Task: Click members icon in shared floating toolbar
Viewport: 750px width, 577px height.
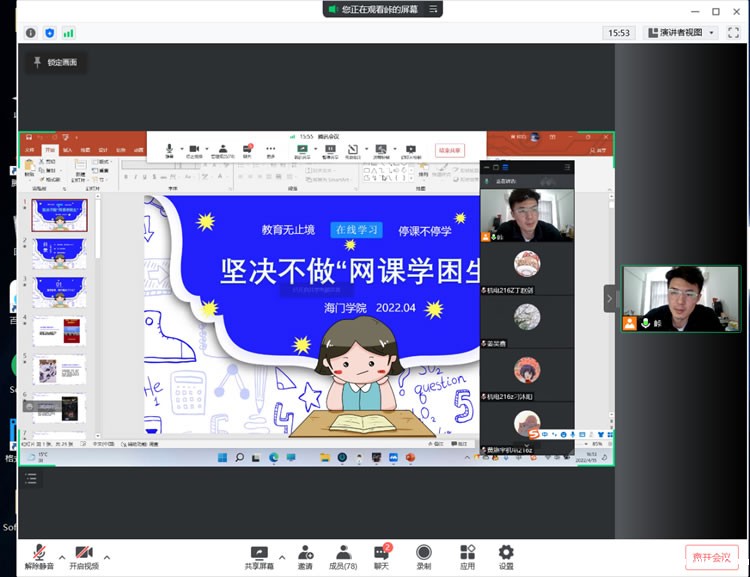Action: 223,151
